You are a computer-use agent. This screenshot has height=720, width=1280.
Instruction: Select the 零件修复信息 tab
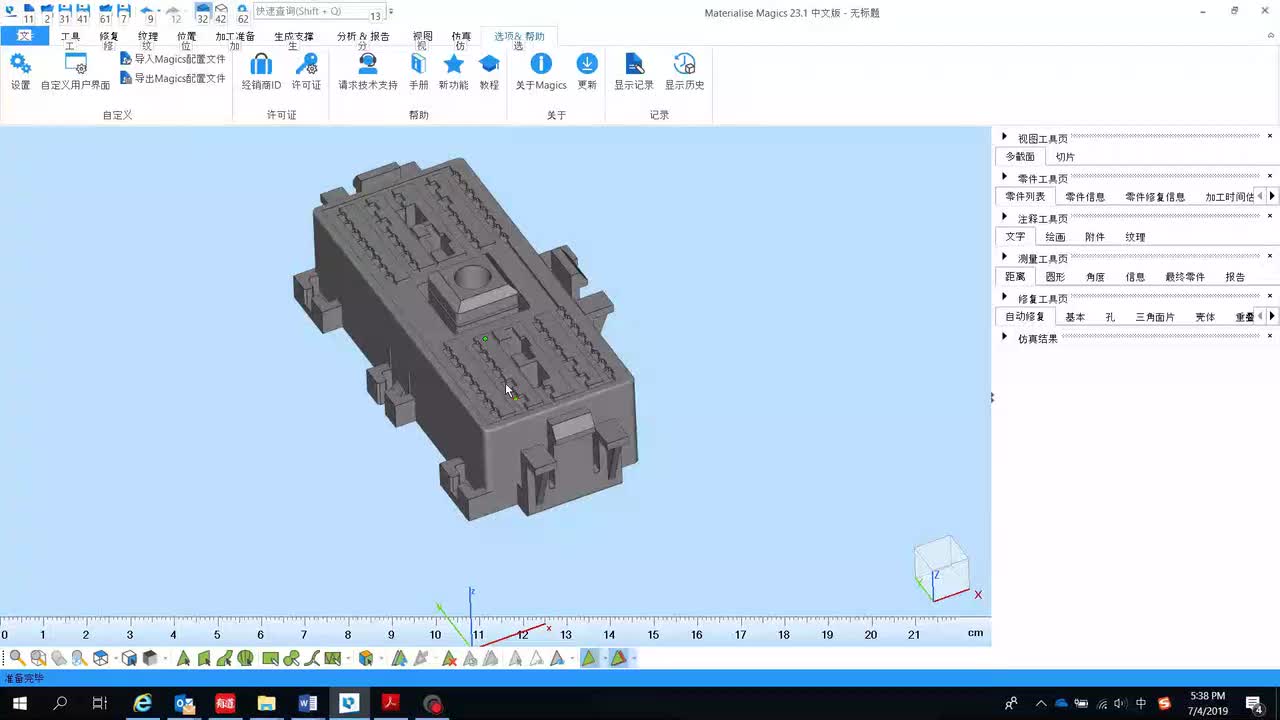click(x=1155, y=197)
